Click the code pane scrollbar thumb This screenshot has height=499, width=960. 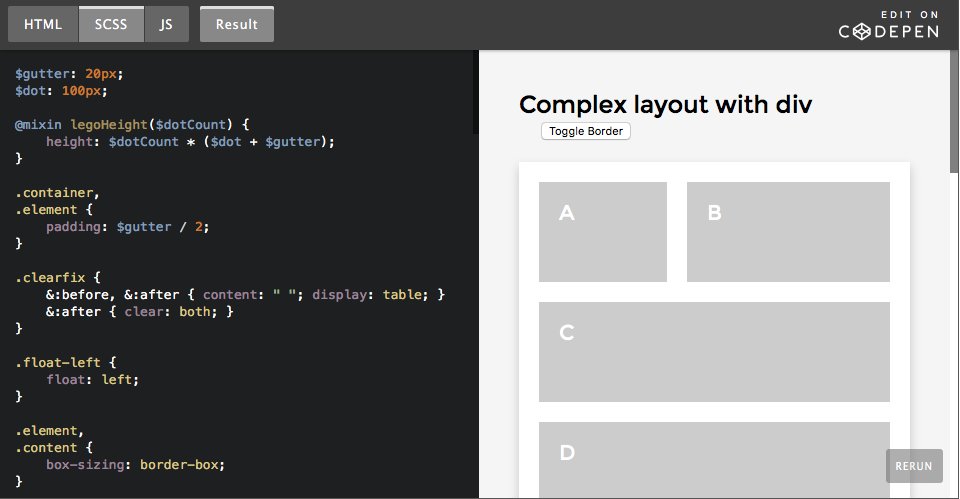click(x=475, y=92)
